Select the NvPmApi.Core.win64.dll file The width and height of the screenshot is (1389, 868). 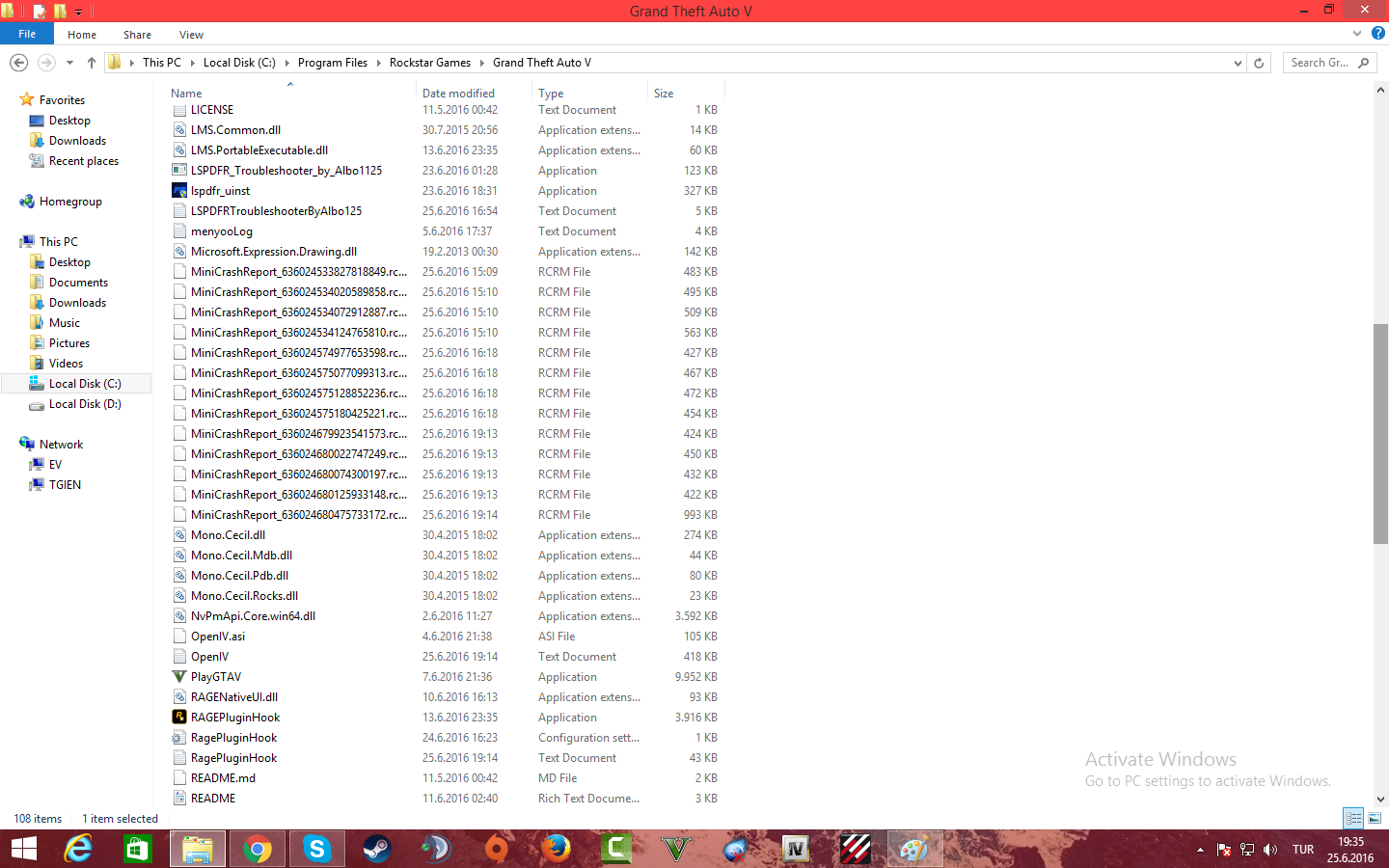tap(253, 616)
